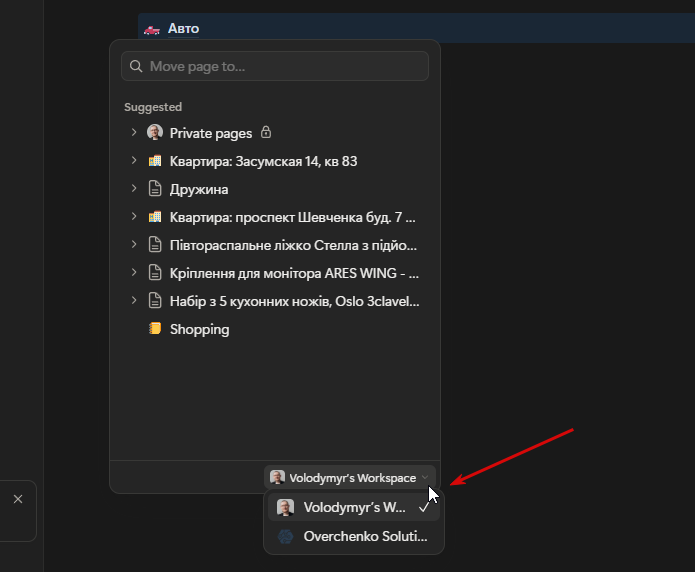Click in the Move page to search field
The height and width of the screenshot is (572, 695).
285,67
